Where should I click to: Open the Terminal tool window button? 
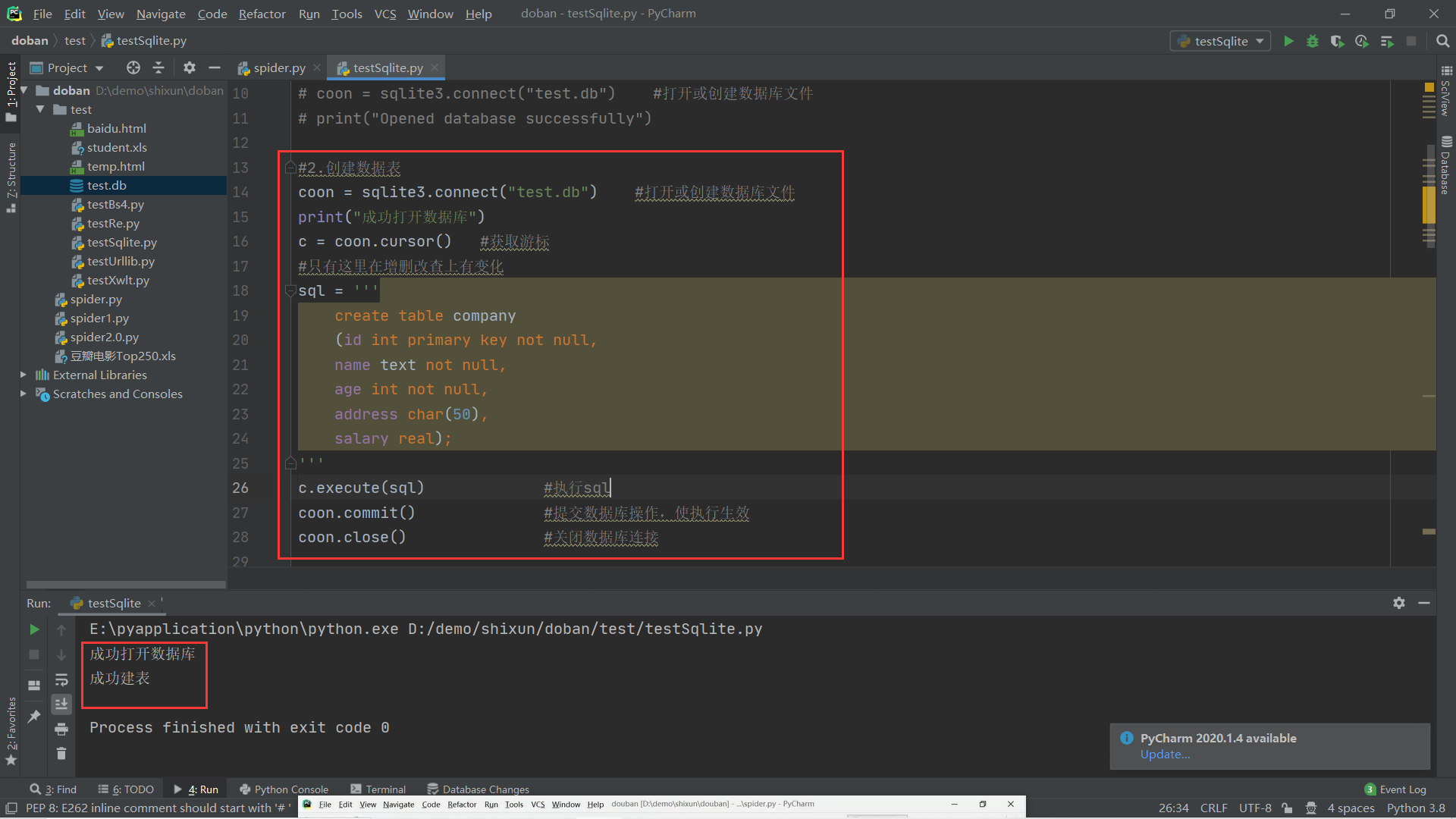[378, 789]
